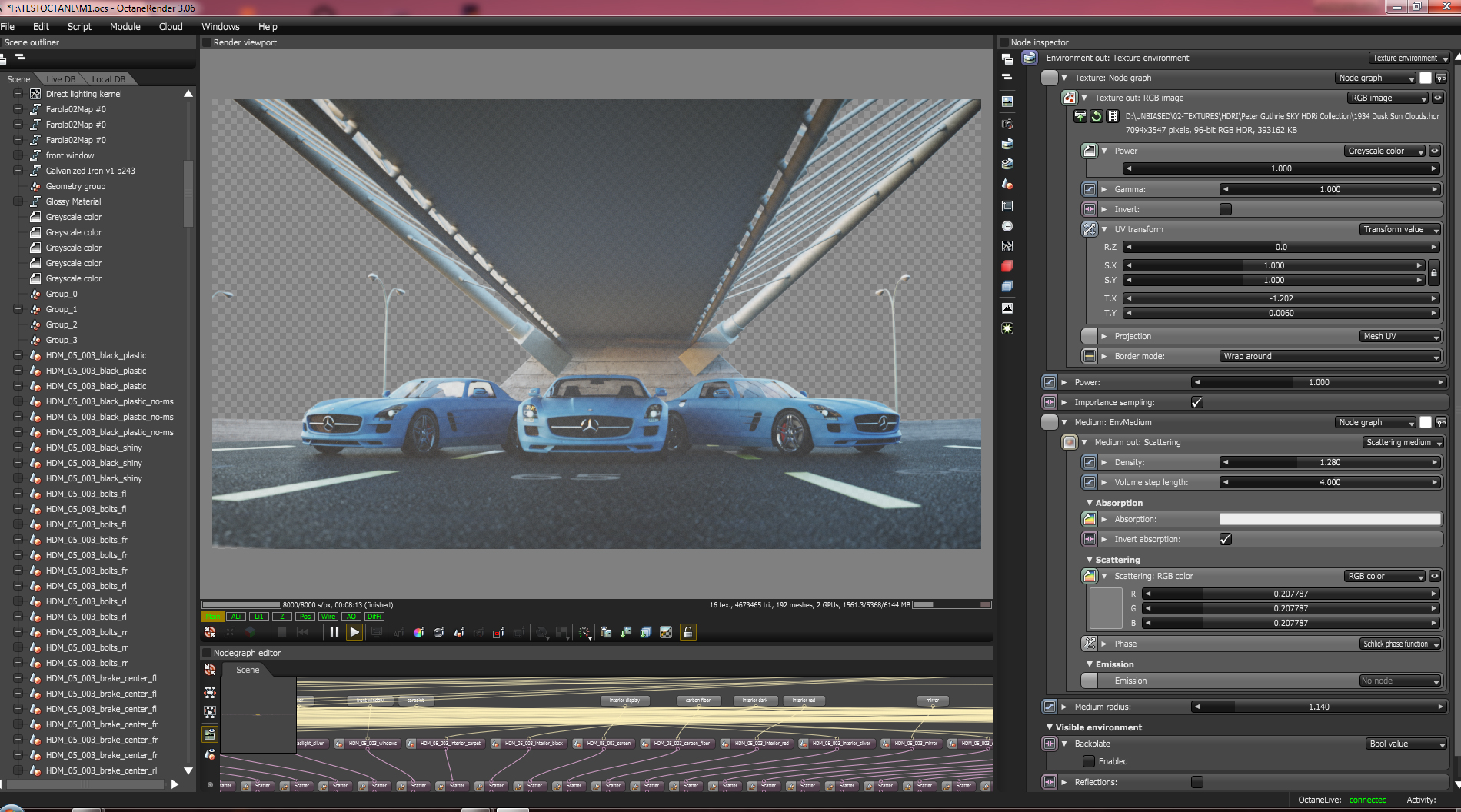Screen dimensions: 1461x812
Task: Collapse the UV transform section
Action: [1104, 229]
